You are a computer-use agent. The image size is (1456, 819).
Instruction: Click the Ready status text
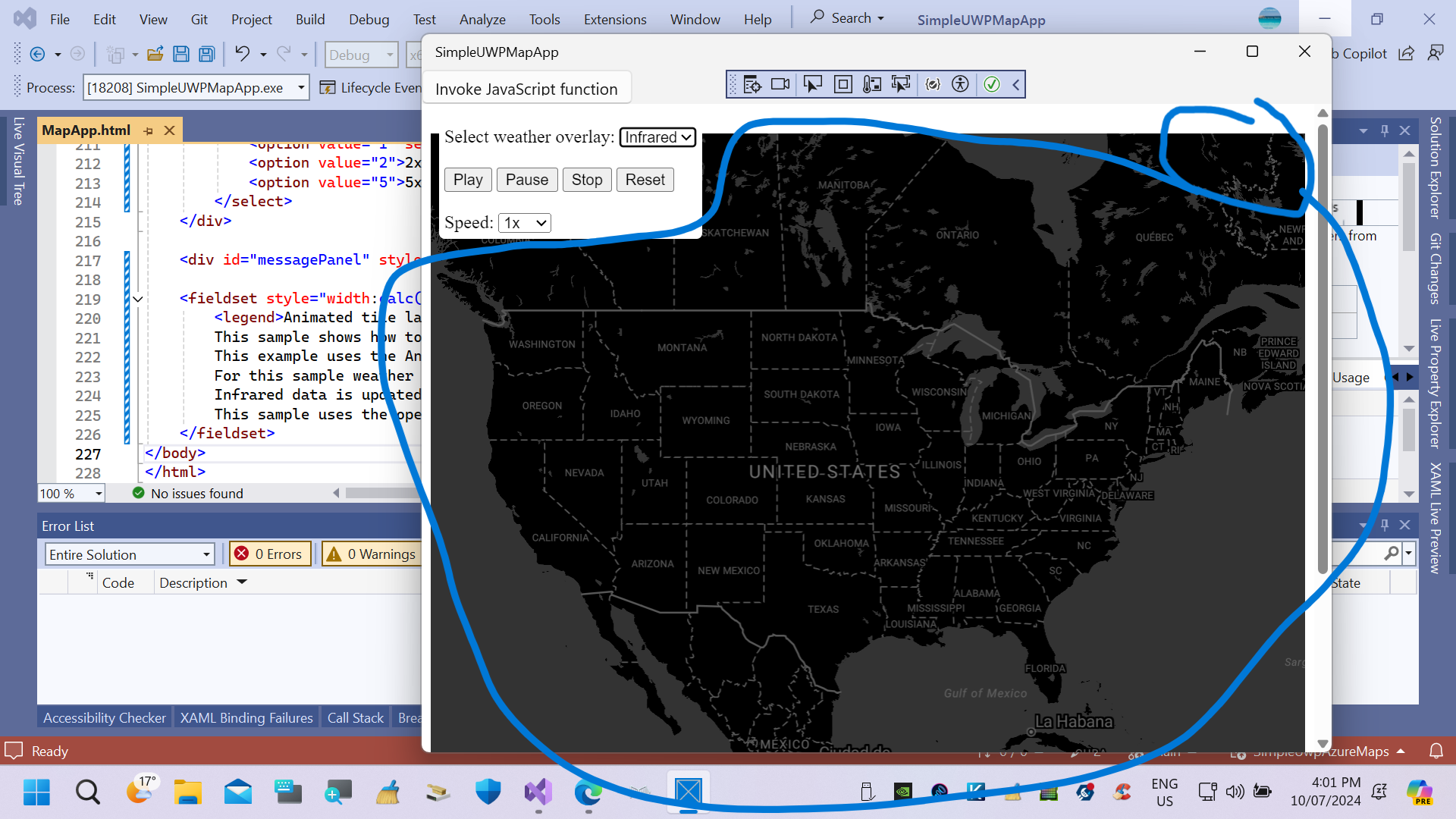pyautogui.click(x=50, y=752)
